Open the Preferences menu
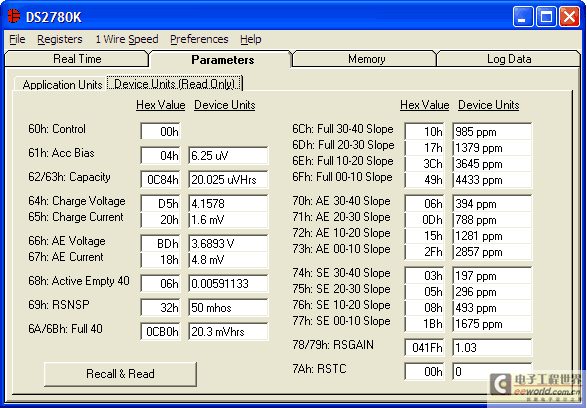The height and width of the screenshot is (408, 587). click(199, 39)
